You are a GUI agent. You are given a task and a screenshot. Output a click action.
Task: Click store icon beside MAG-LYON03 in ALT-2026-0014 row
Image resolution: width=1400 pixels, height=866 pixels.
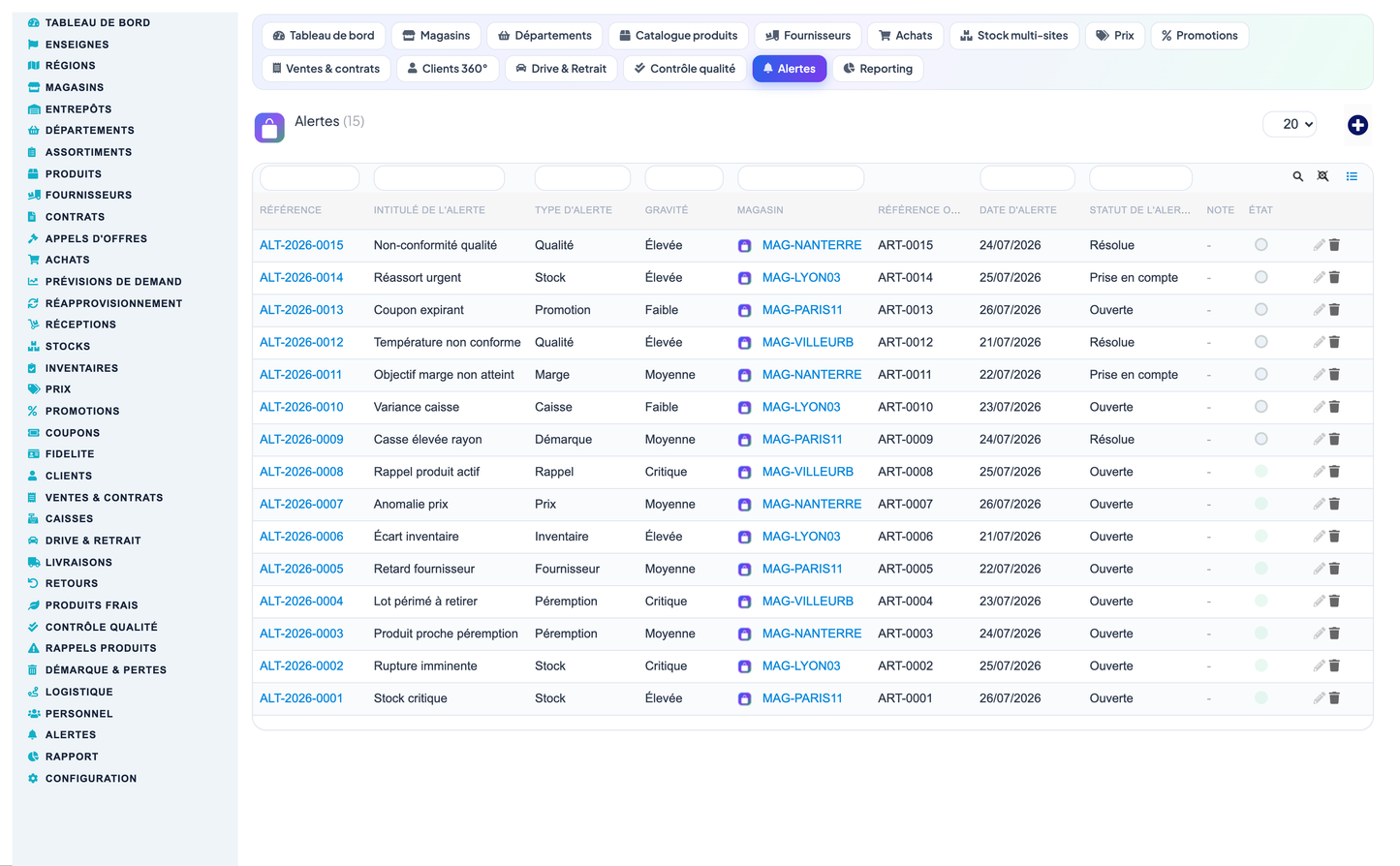tap(744, 278)
